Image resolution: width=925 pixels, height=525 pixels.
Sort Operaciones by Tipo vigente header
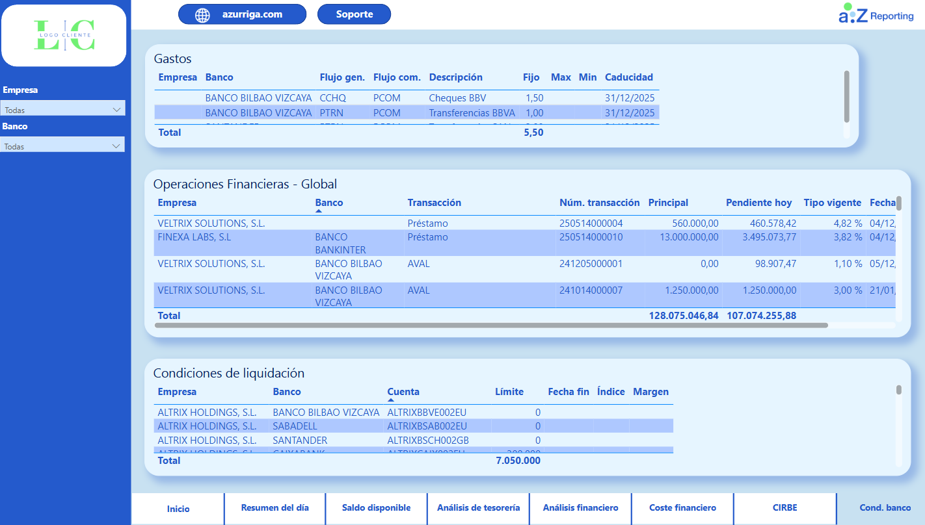832,203
